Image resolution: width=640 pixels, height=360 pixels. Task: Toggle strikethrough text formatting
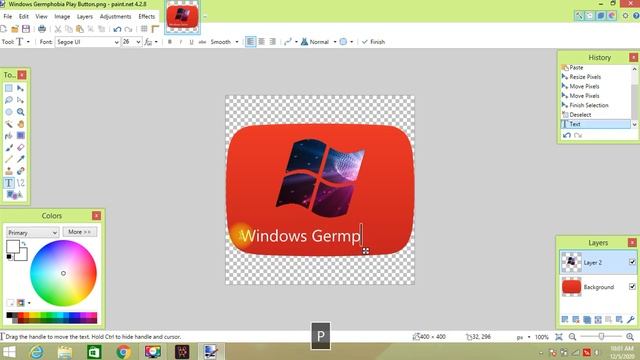pyautogui.click(x=202, y=42)
